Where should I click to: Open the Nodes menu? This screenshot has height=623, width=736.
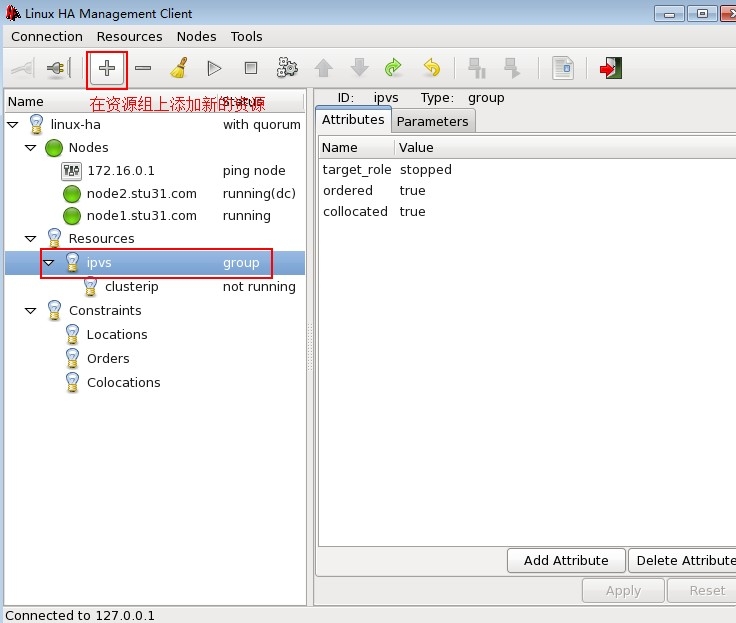(x=197, y=37)
